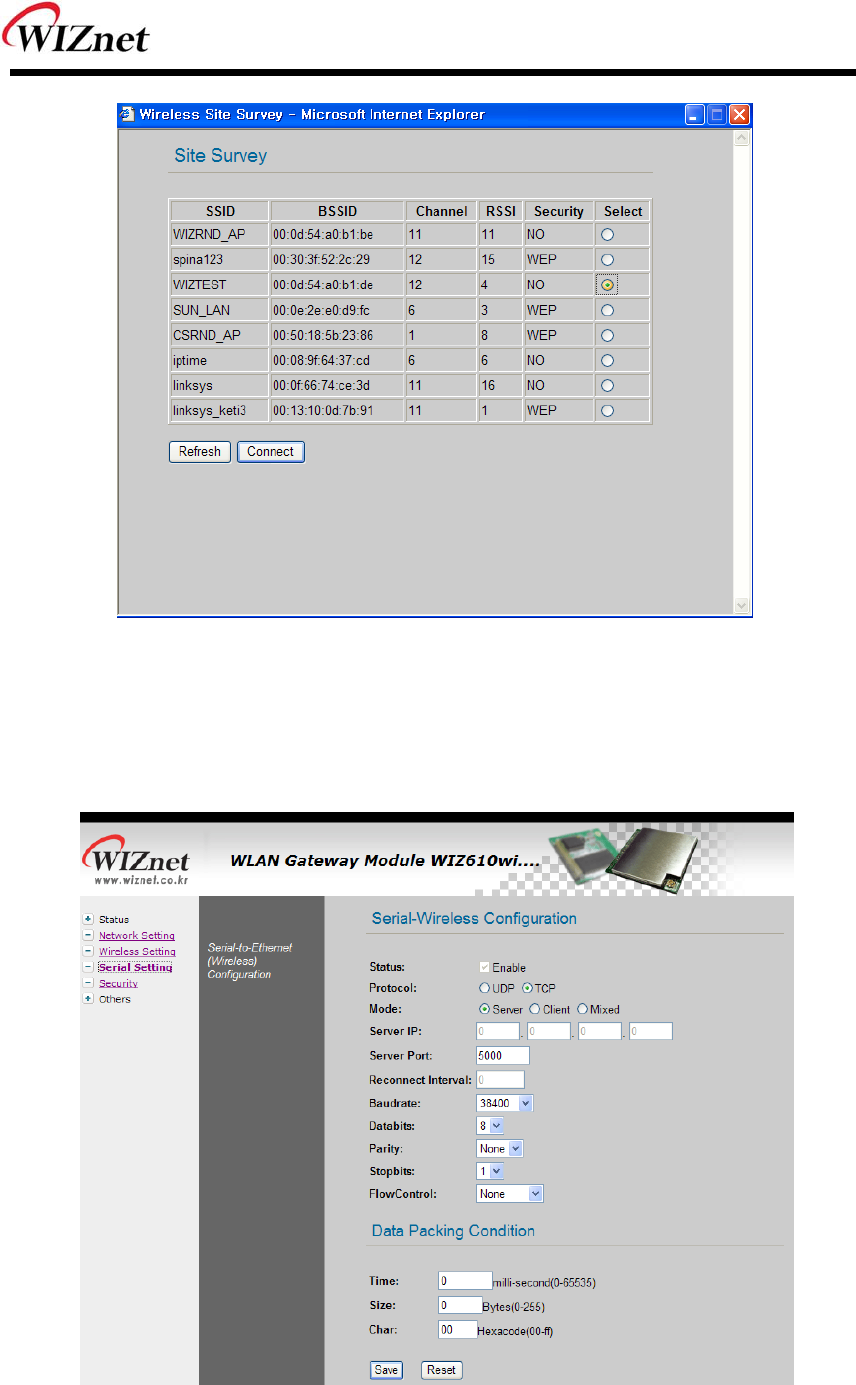Image resolution: width=856 pixels, height=1385 pixels.
Task: Open the Security page link
Action: tap(118, 983)
